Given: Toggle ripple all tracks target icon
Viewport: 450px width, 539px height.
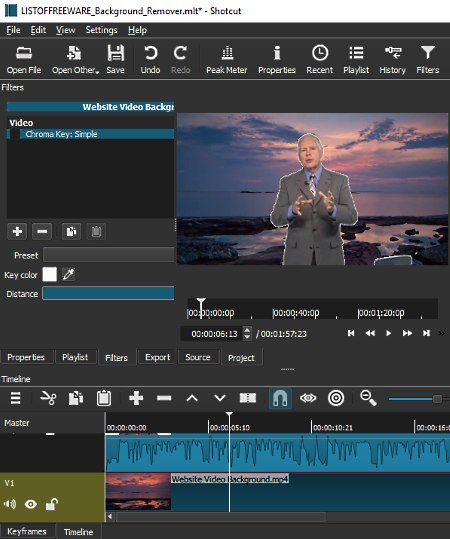Looking at the screenshot, I should (336, 398).
